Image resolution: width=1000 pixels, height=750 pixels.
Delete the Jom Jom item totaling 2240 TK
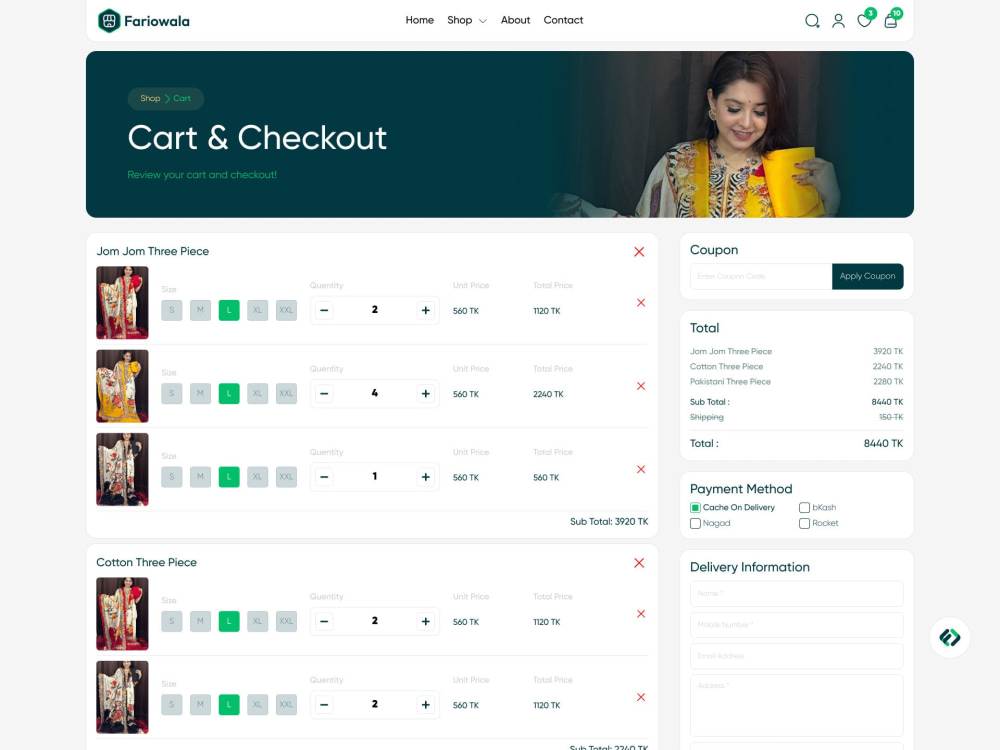click(641, 386)
